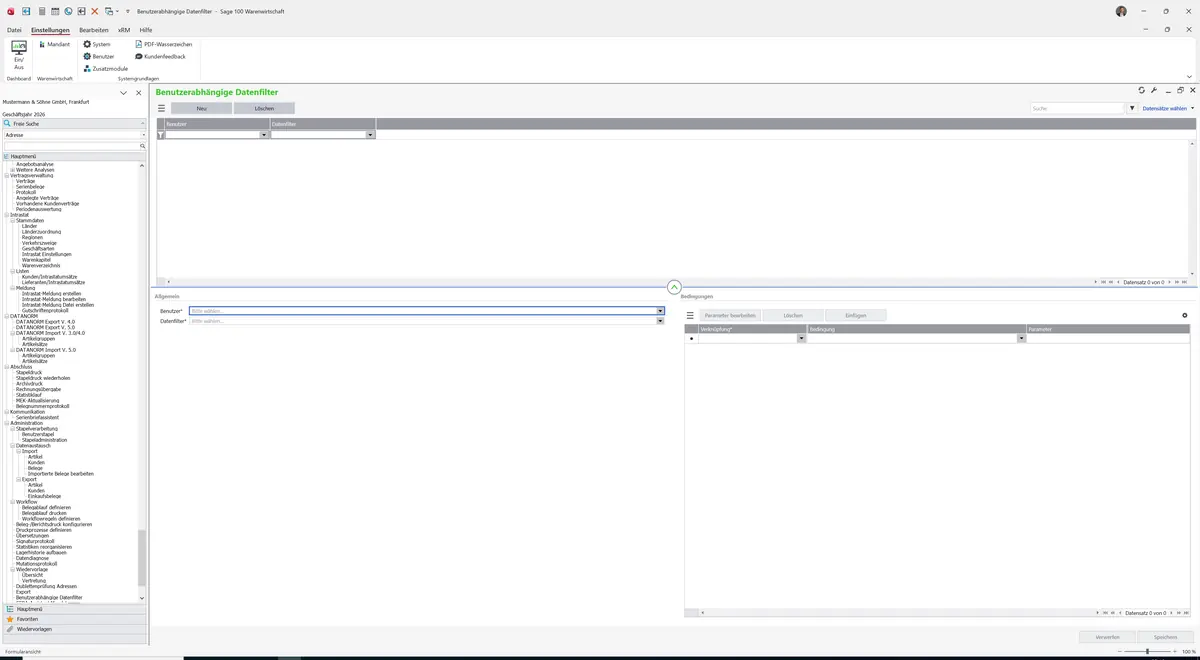Select Intrastat Einstellungen tree item
Image resolution: width=1200 pixels, height=660 pixels.
point(46,254)
